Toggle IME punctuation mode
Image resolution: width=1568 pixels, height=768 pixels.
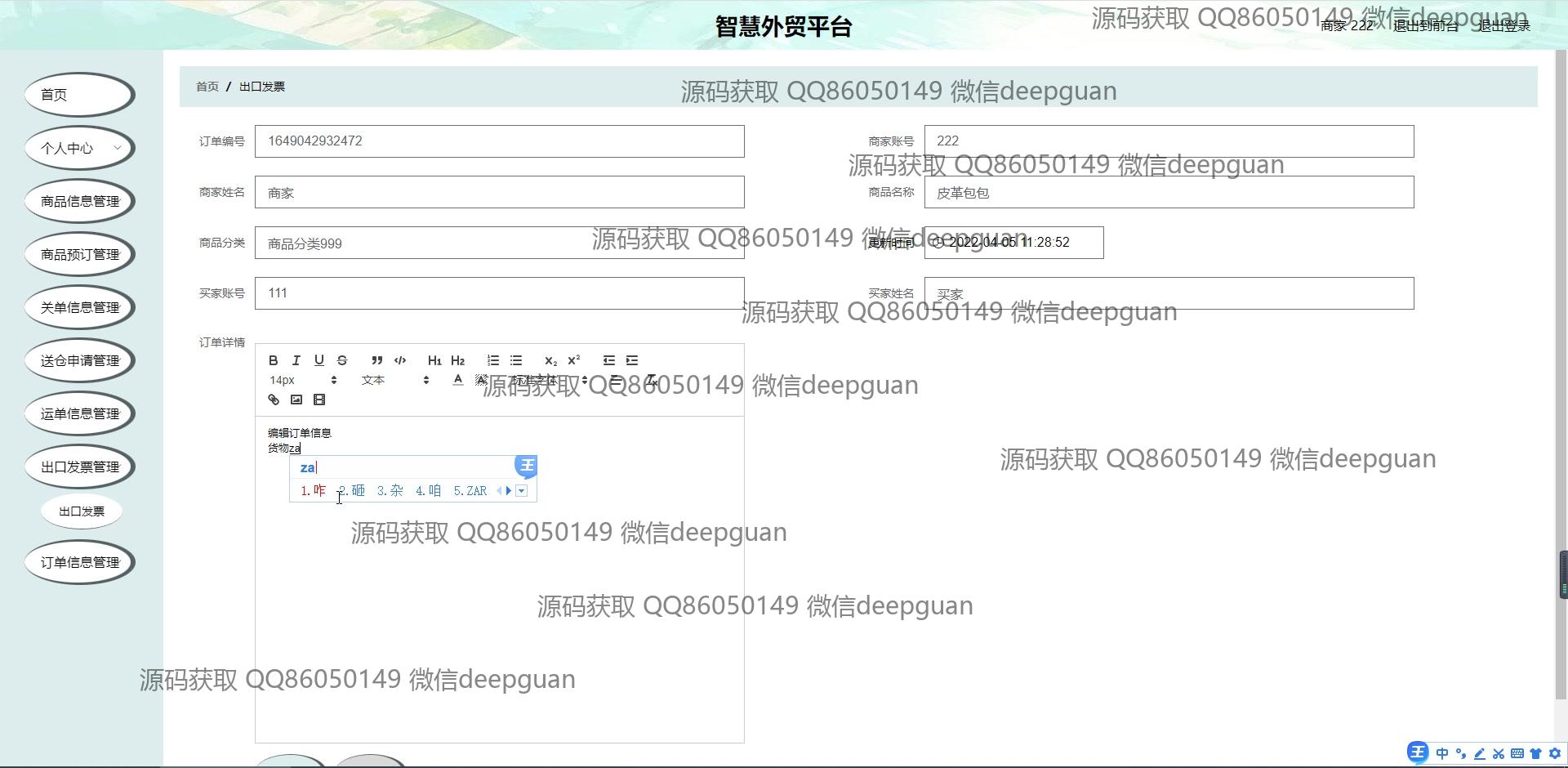(1461, 753)
